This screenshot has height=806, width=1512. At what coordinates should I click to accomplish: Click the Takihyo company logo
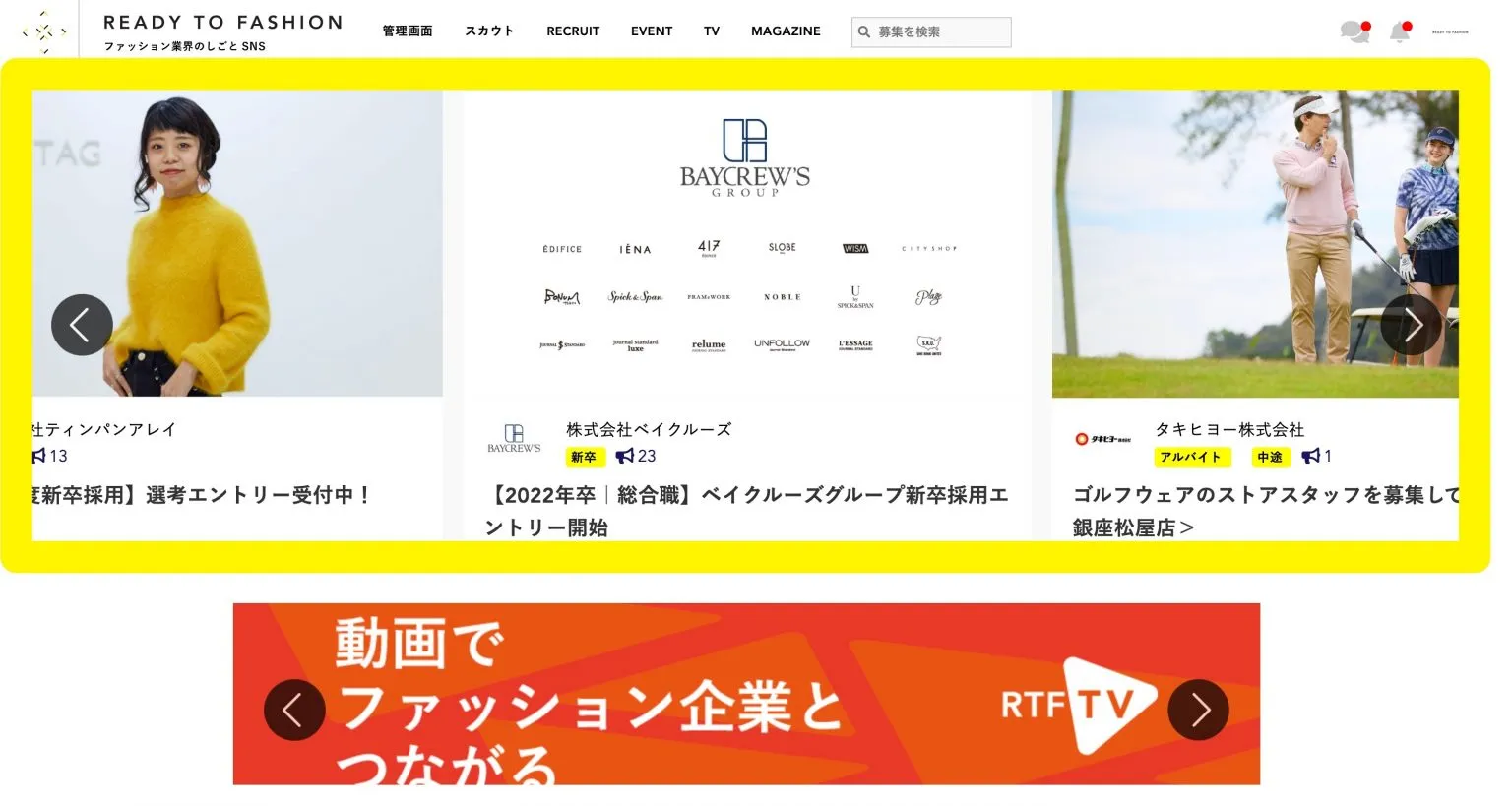(1102, 439)
